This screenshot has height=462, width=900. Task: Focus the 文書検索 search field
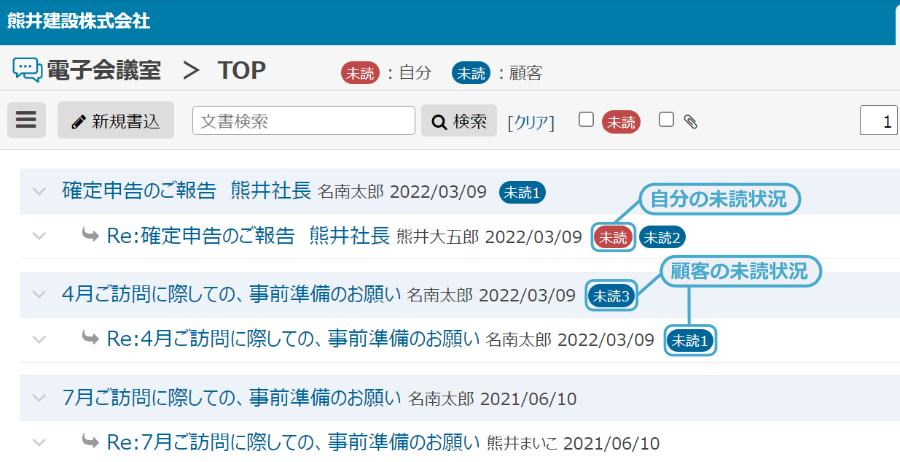coord(303,120)
